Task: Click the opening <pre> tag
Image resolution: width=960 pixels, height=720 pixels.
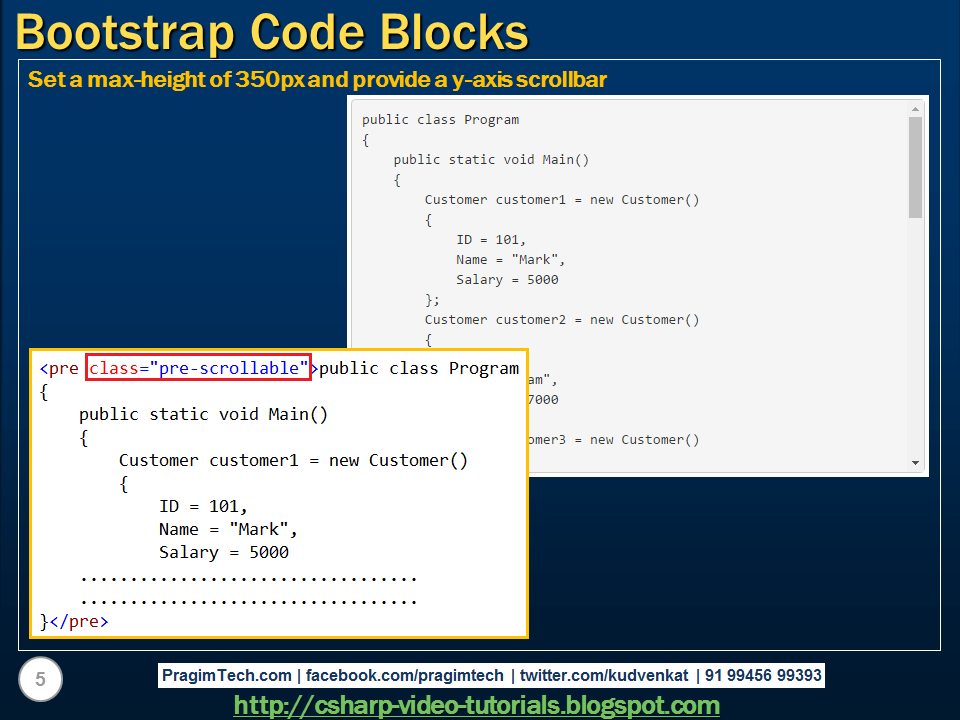Action: pyautogui.click(x=58, y=368)
